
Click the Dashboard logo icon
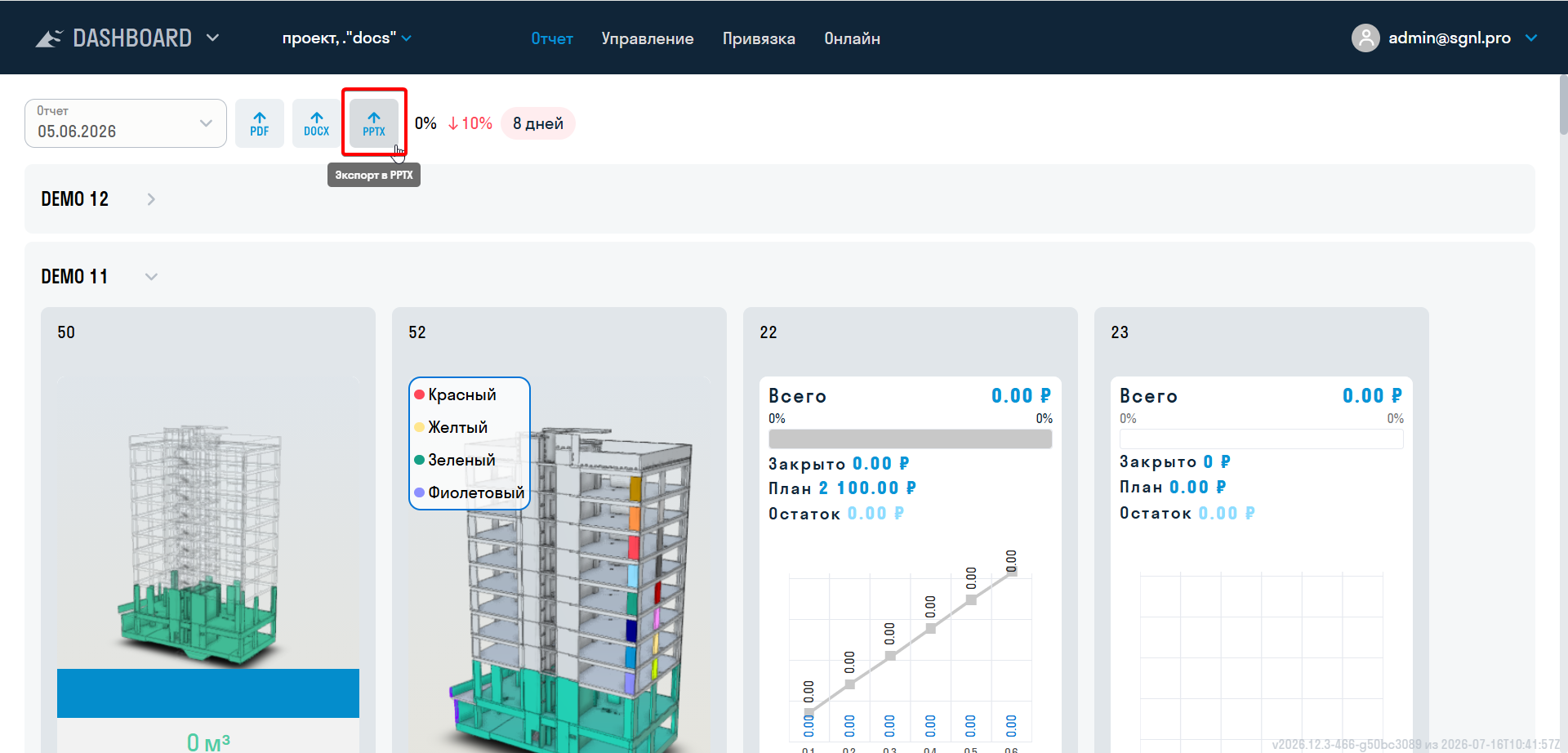(49, 38)
